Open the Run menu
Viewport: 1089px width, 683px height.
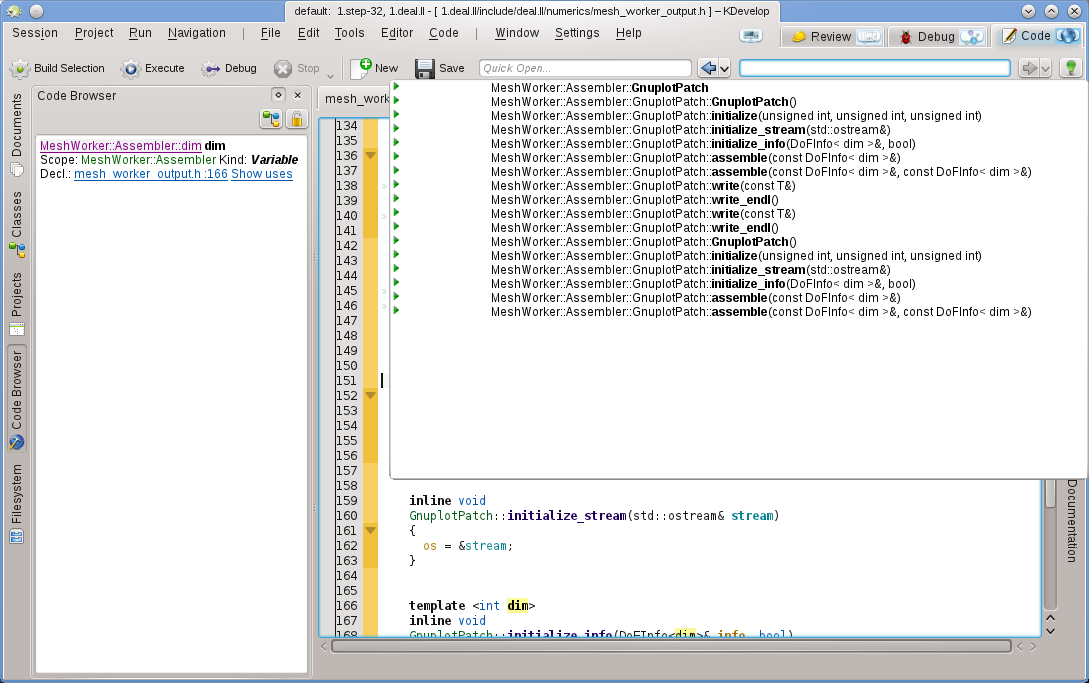point(140,33)
